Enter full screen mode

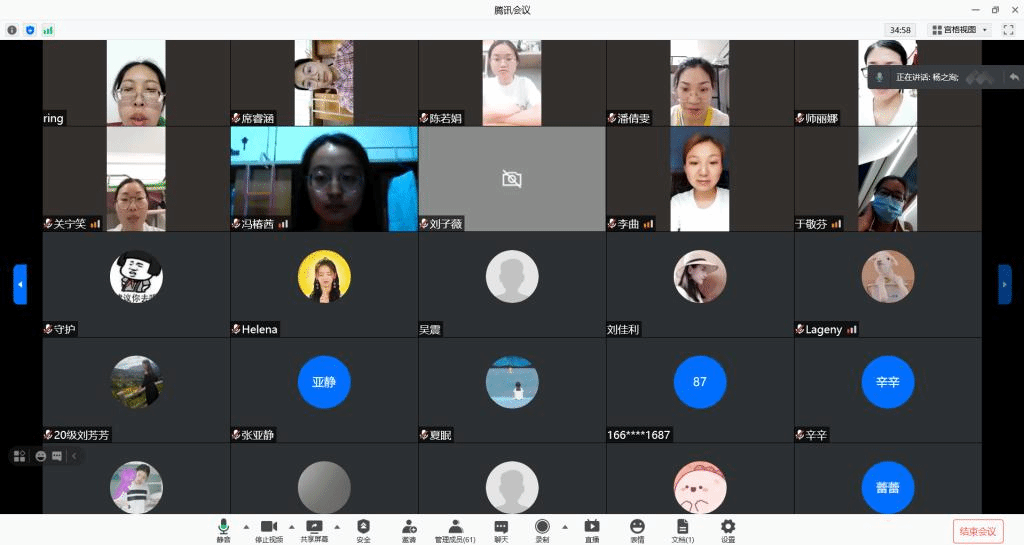click(x=1008, y=30)
